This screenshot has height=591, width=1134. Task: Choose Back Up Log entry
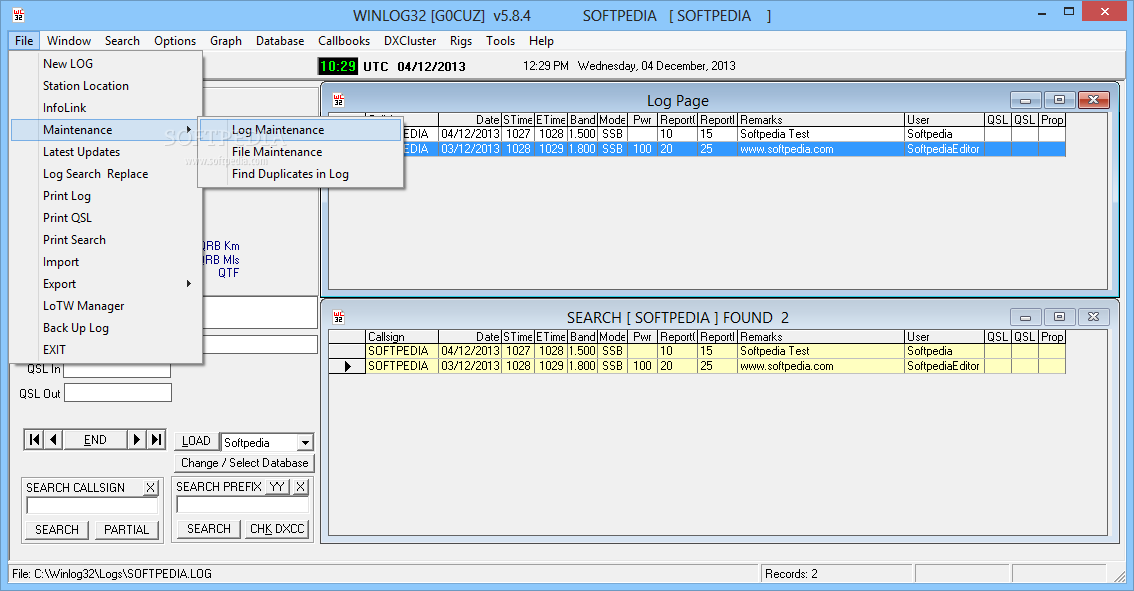(x=107, y=328)
